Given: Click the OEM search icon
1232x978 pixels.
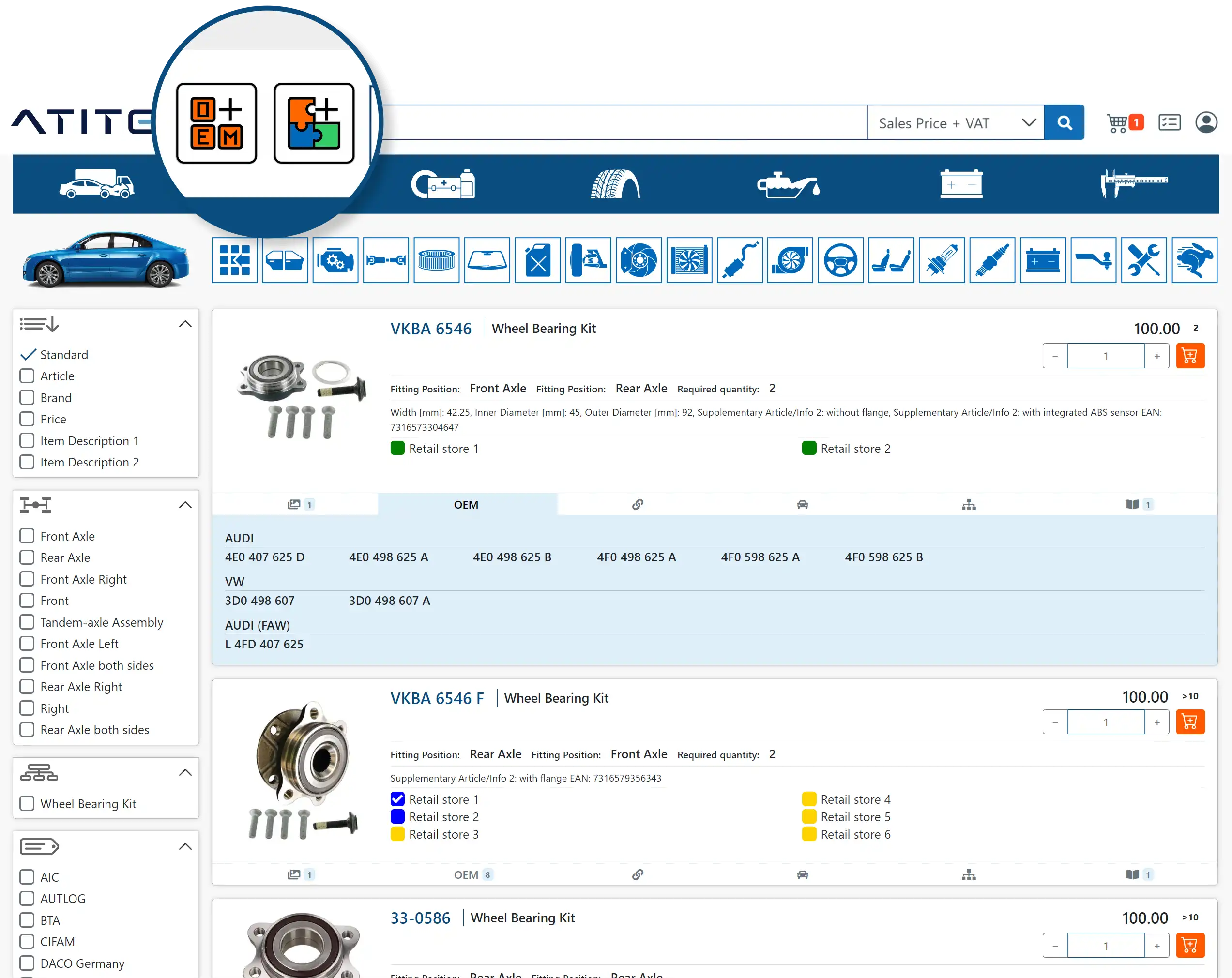Looking at the screenshot, I should (x=216, y=123).
